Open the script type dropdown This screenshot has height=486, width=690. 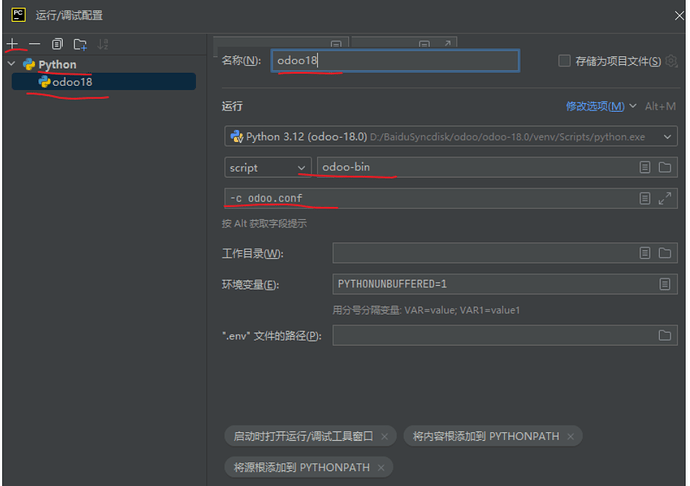tap(268, 167)
